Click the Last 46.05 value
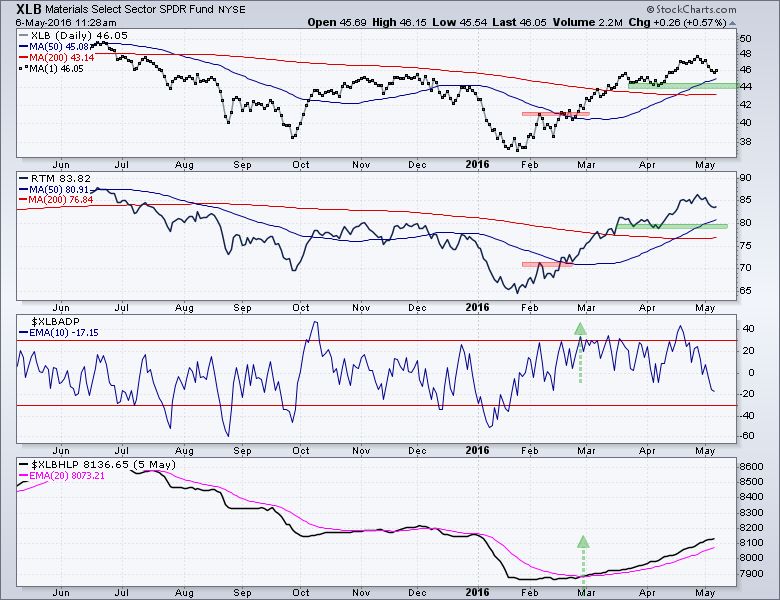 [519, 22]
